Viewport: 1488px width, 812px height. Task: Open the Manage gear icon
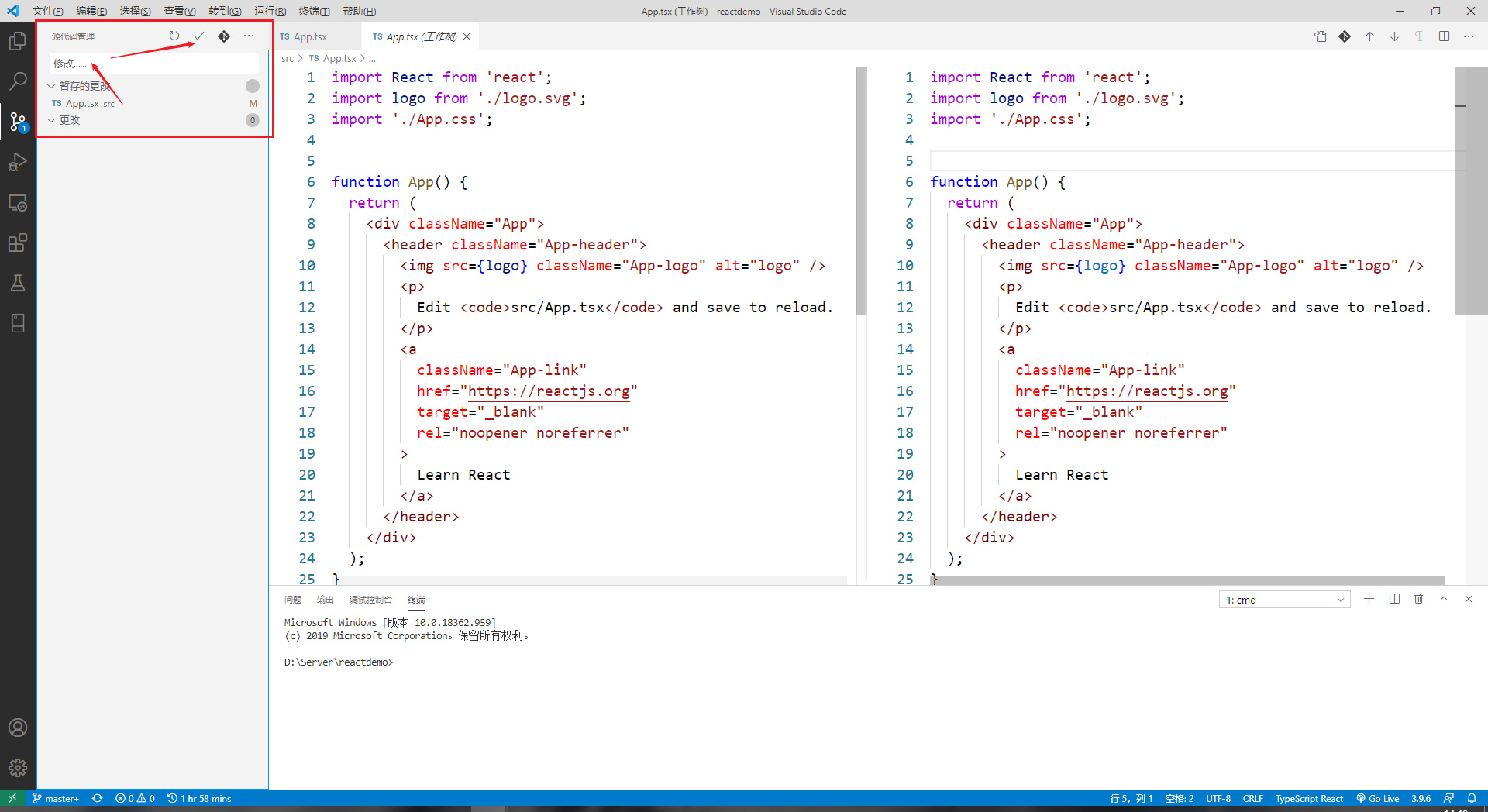point(18,767)
